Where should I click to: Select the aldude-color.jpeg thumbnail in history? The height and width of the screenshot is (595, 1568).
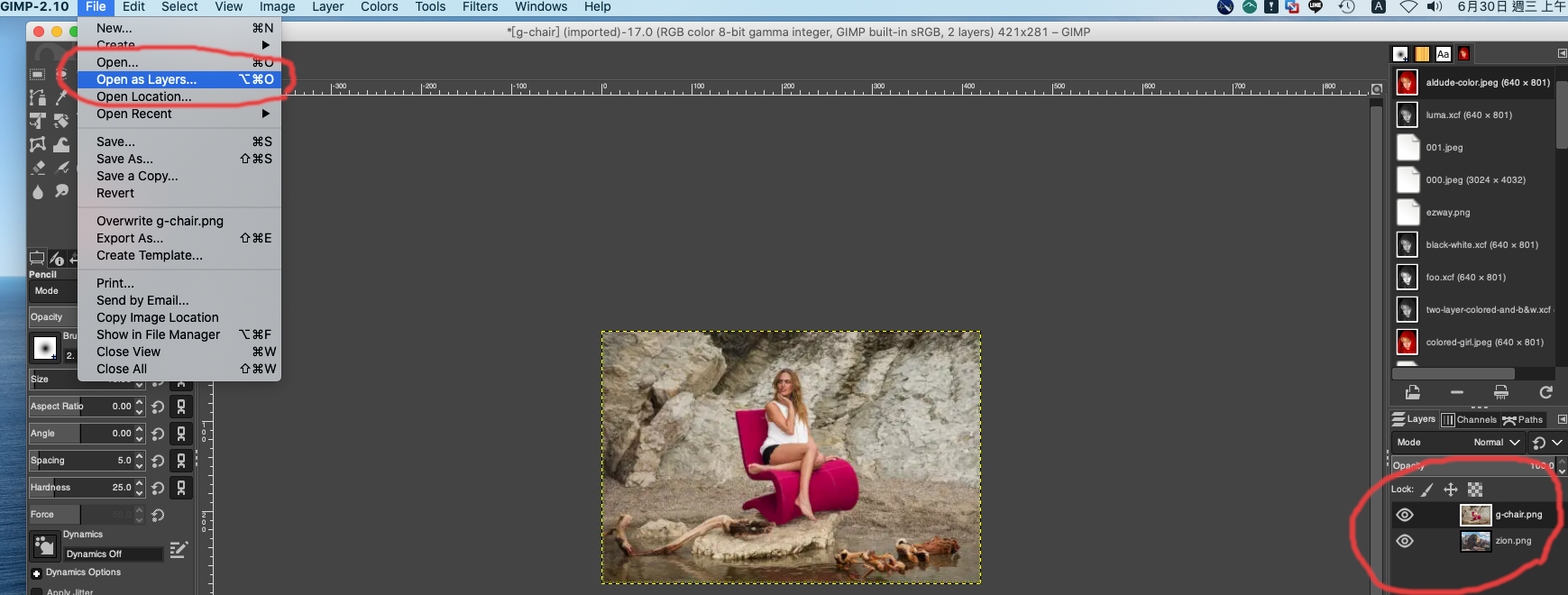(1407, 83)
